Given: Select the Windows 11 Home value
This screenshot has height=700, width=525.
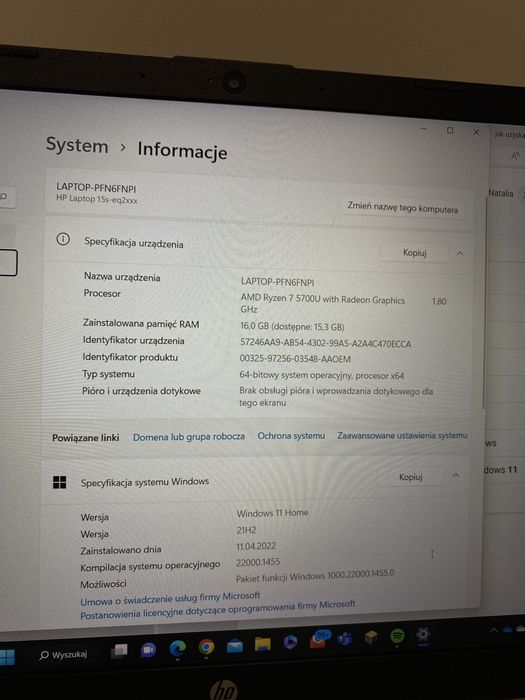Looking at the screenshot, I should pyautogui.click(x=272, y=513).
